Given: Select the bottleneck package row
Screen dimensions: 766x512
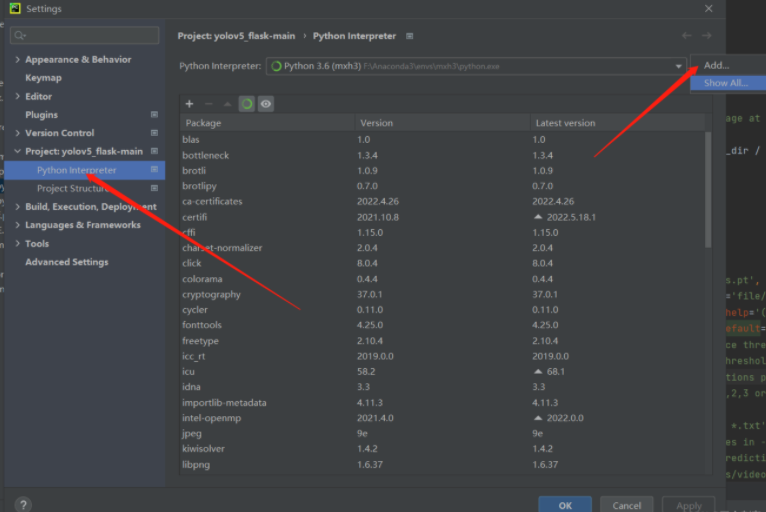Looking at the screenshot, I should pyautogui.click(x=443, y=155).
